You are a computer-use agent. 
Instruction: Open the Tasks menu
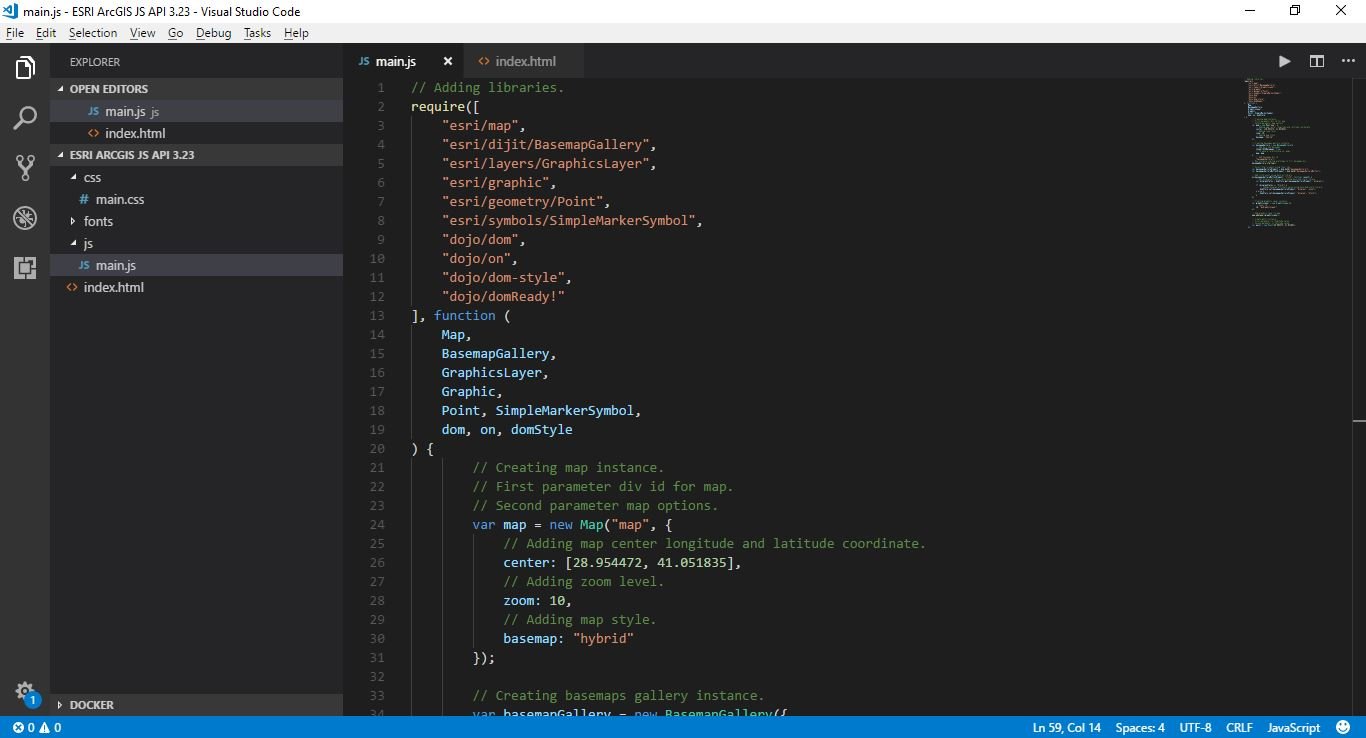(x=257, y=33)
